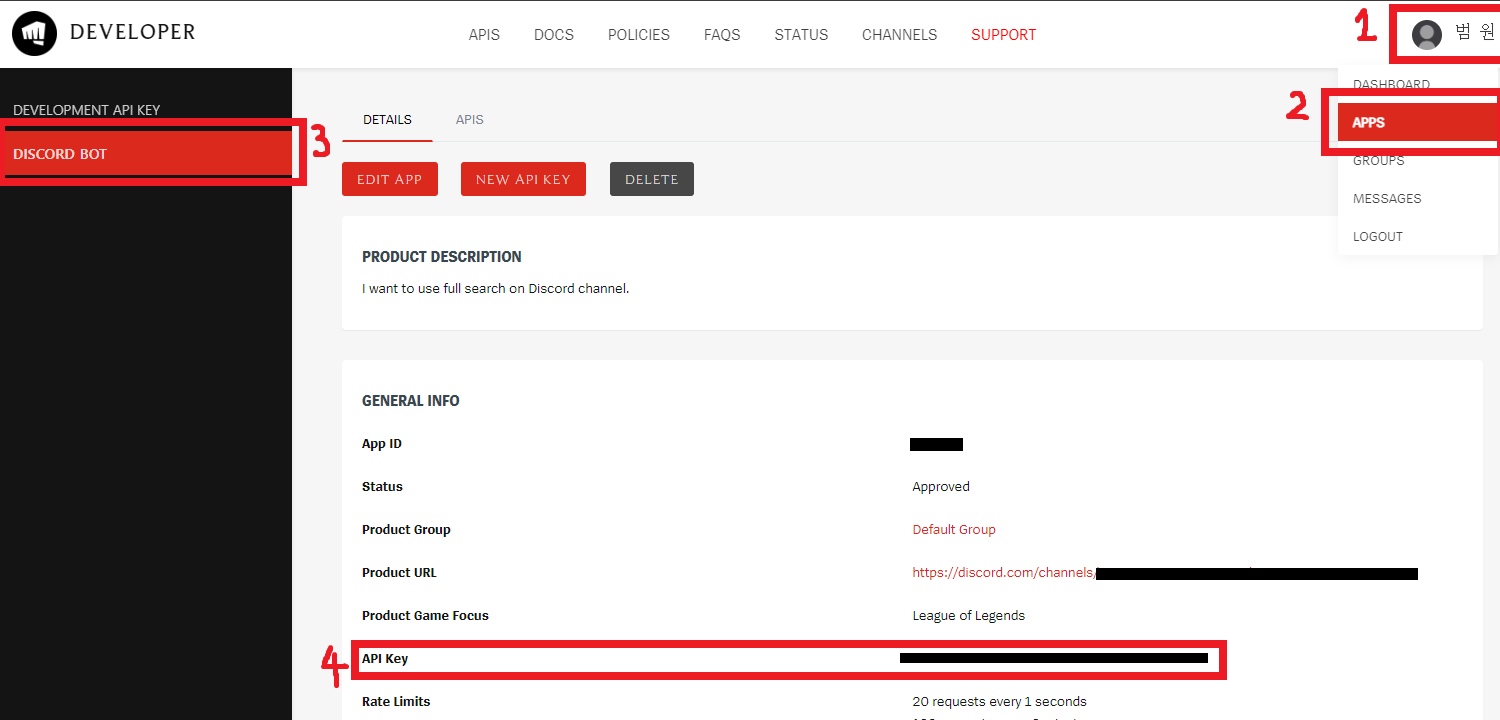Open the user profile avatar icon
This screenshot has height=720, width=1500.
pos(1426,35)
